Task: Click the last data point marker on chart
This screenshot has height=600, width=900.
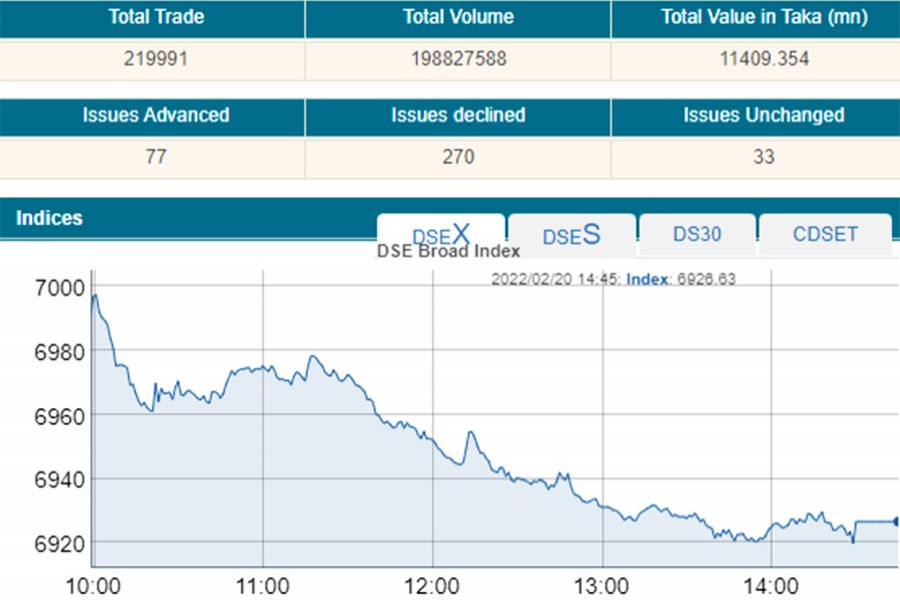Action: (x=895, y=521)
